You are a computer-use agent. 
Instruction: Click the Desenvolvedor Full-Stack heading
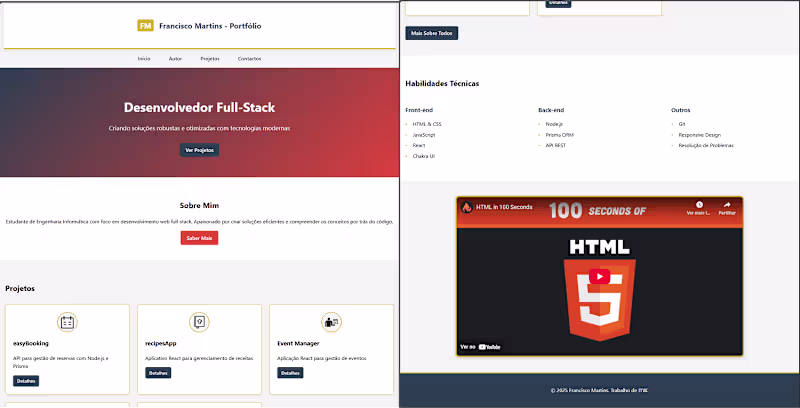(x=199, y=108)
